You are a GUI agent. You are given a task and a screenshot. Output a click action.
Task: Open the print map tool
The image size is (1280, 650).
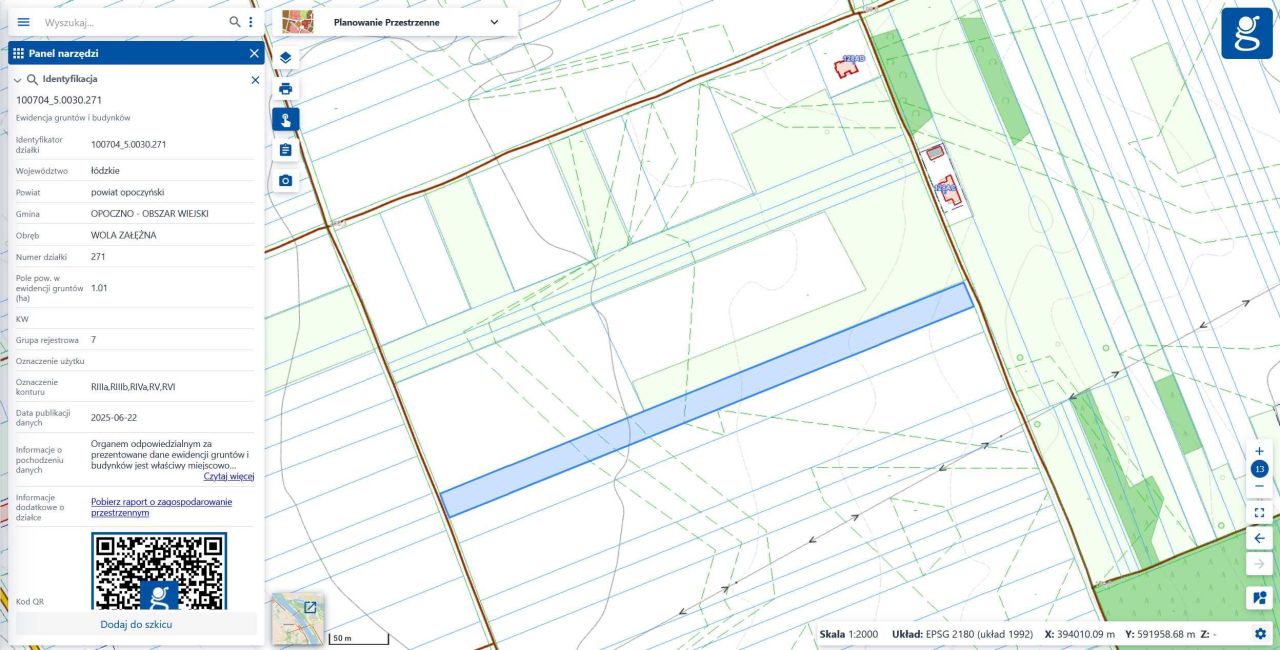285,88
